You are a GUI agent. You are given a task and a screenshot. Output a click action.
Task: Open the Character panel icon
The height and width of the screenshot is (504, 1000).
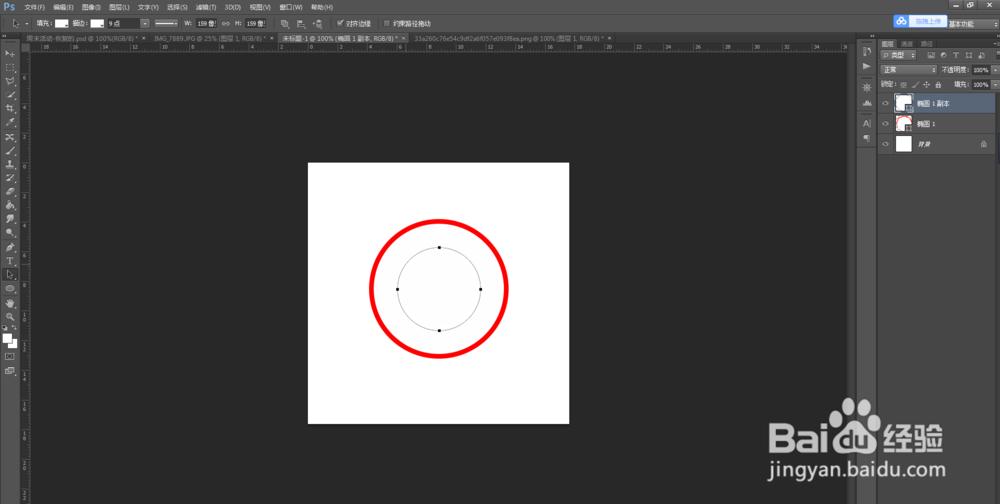click(x=866, y=123)
